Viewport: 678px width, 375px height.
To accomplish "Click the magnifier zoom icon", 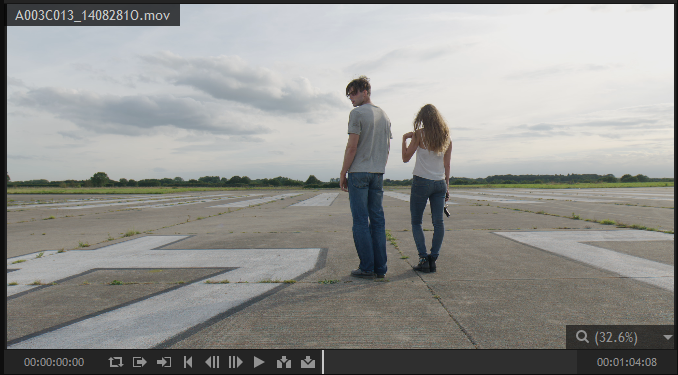I will coord(582,337).
